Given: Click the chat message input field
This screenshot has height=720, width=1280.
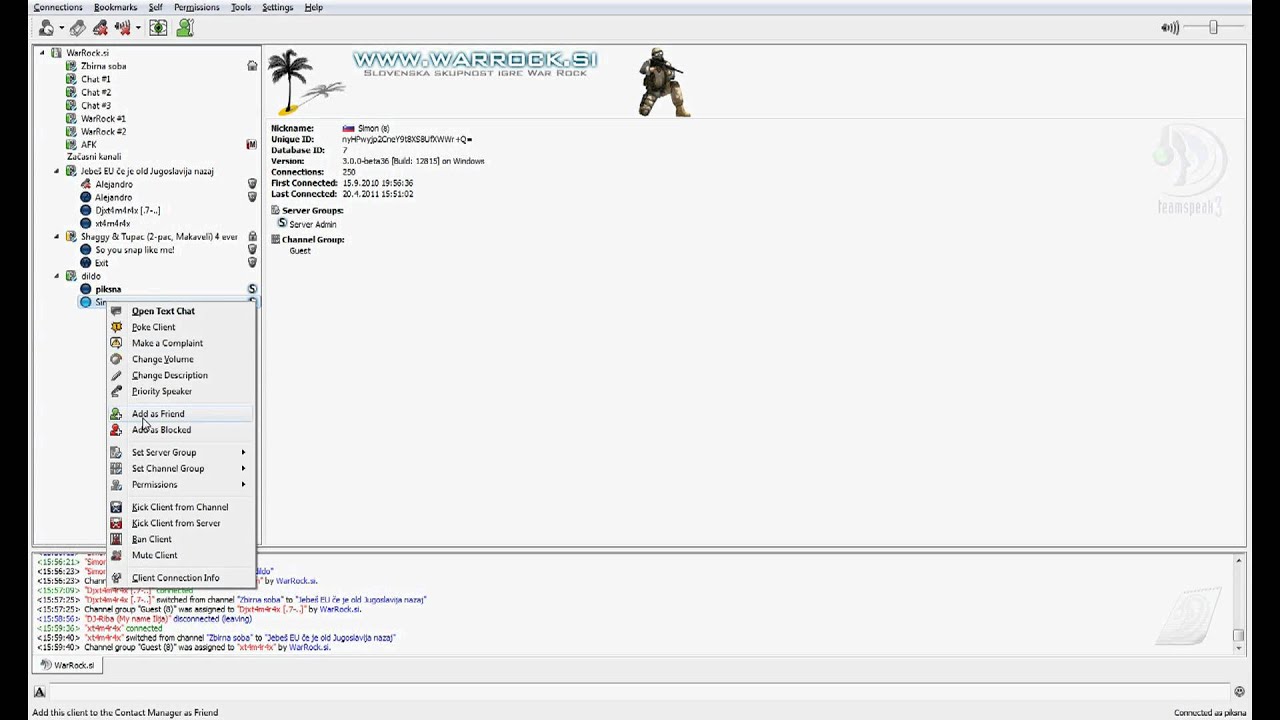Looking at the screenshot, I should pyautogui.click(x=638, y=691).
